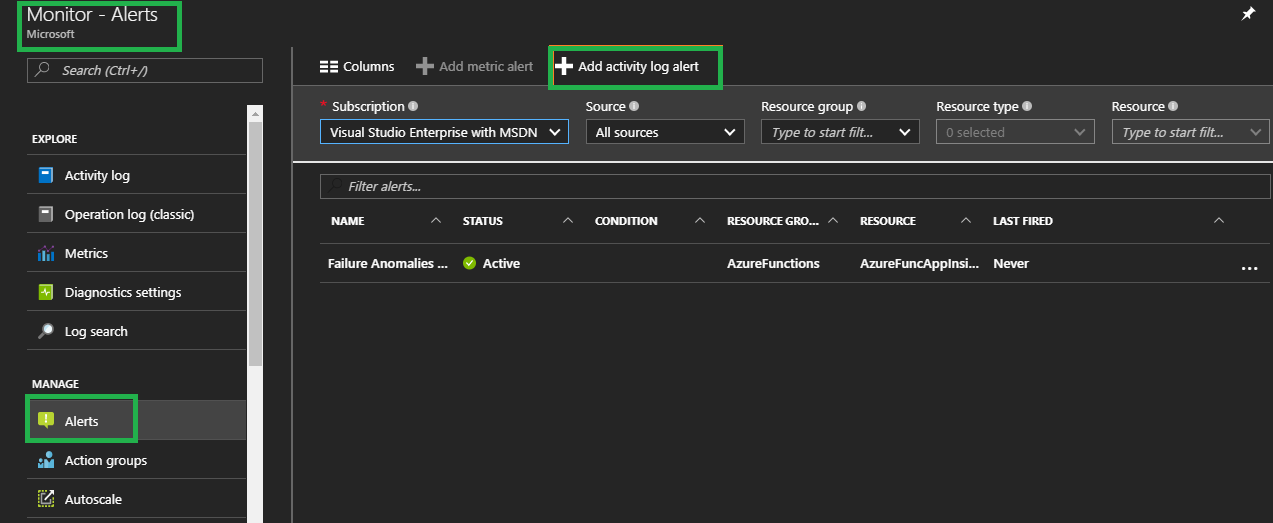Click the Columns button
This screenshot has height=523, width=1273.
click(357, 67)
